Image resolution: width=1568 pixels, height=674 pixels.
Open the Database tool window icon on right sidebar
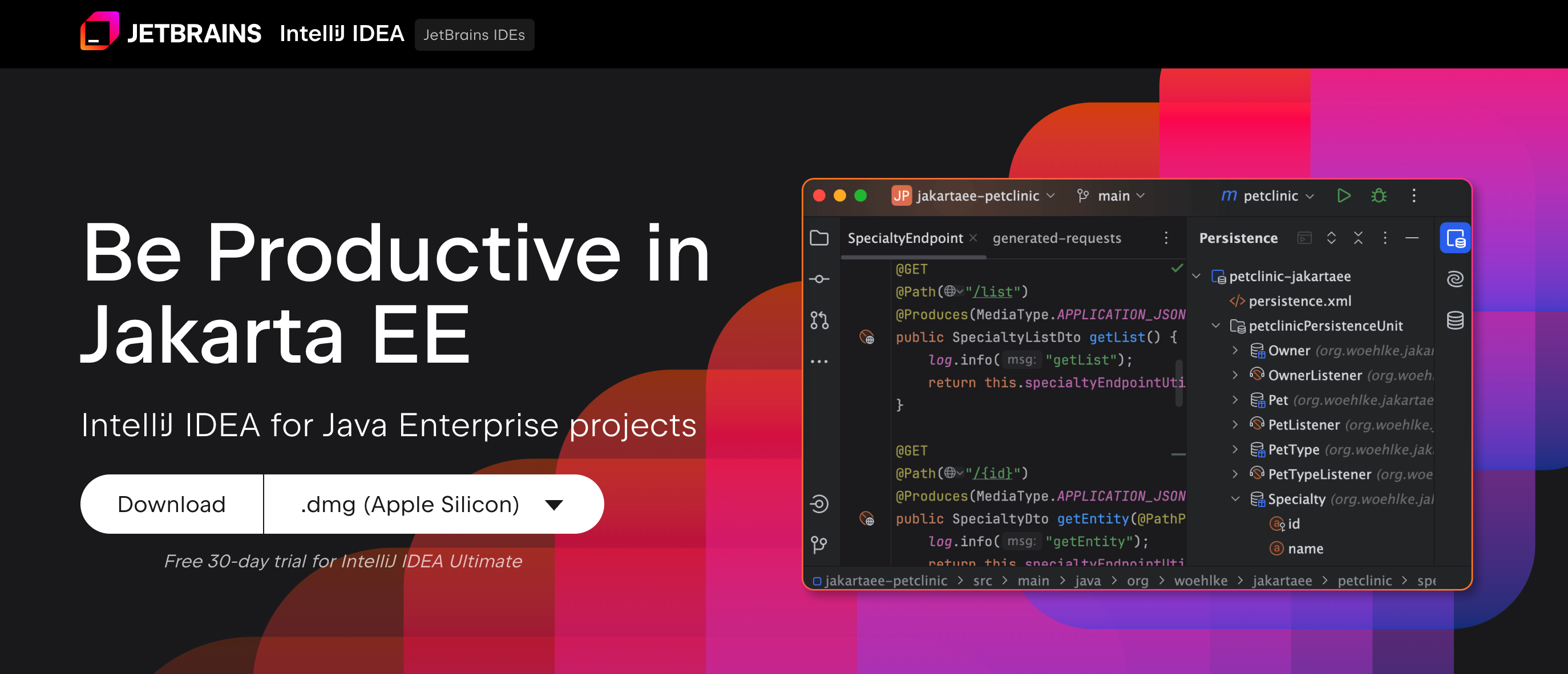(x=1455, y=321)
